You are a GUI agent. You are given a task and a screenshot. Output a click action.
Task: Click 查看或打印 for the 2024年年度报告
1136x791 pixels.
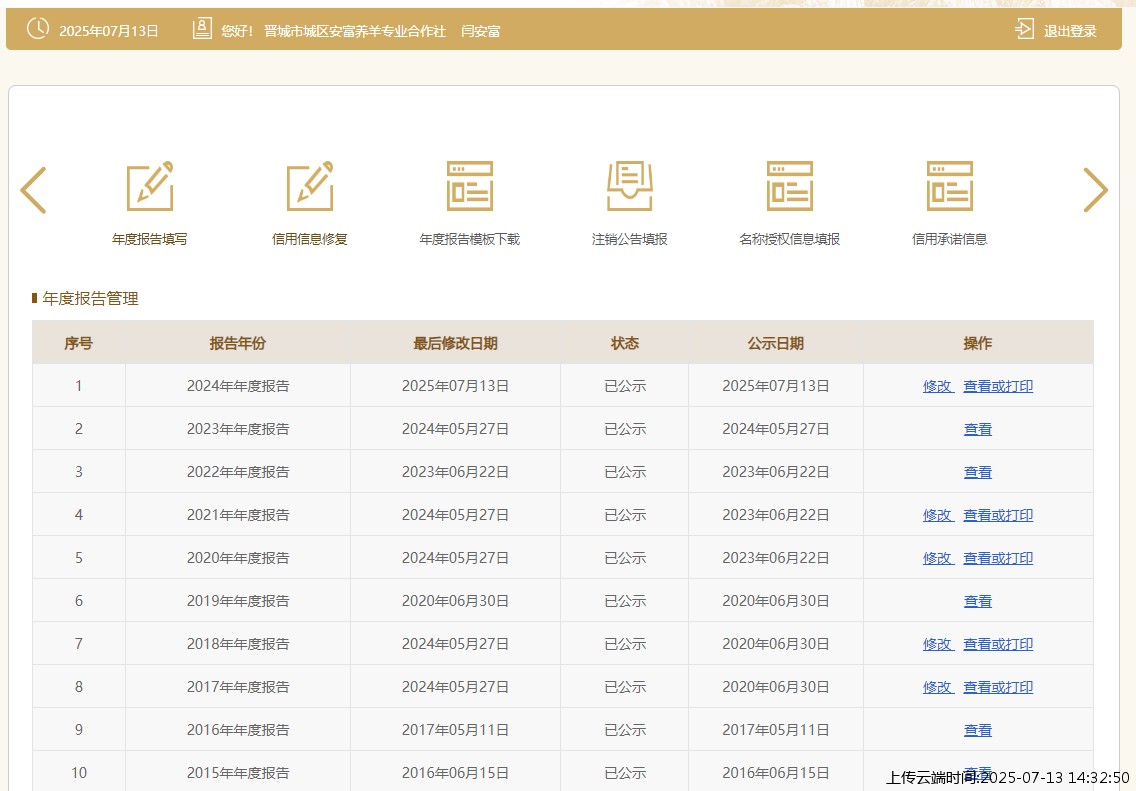tap(998, 386)
